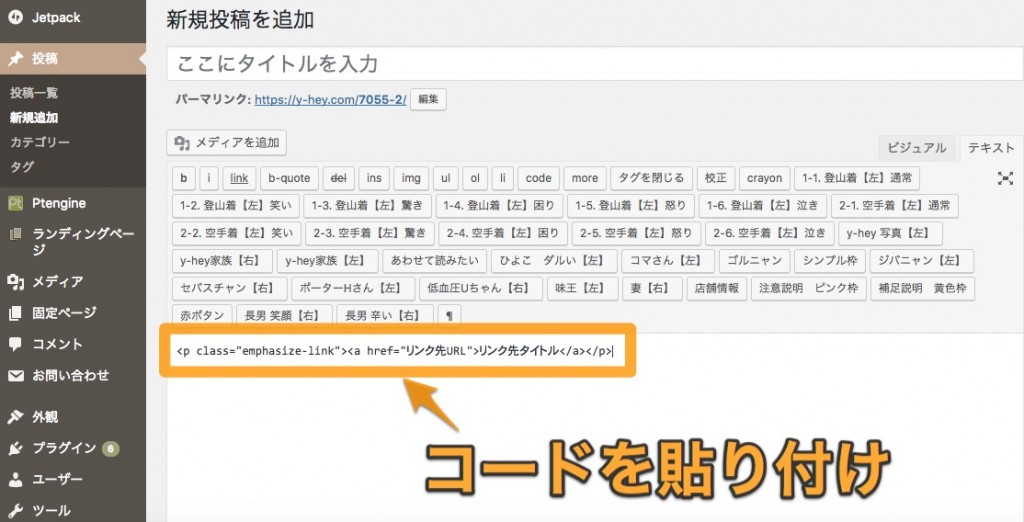This screenshot has height=522, width=1024.
Task: Click コマさん【左】 button
Action: click(668, 261)
